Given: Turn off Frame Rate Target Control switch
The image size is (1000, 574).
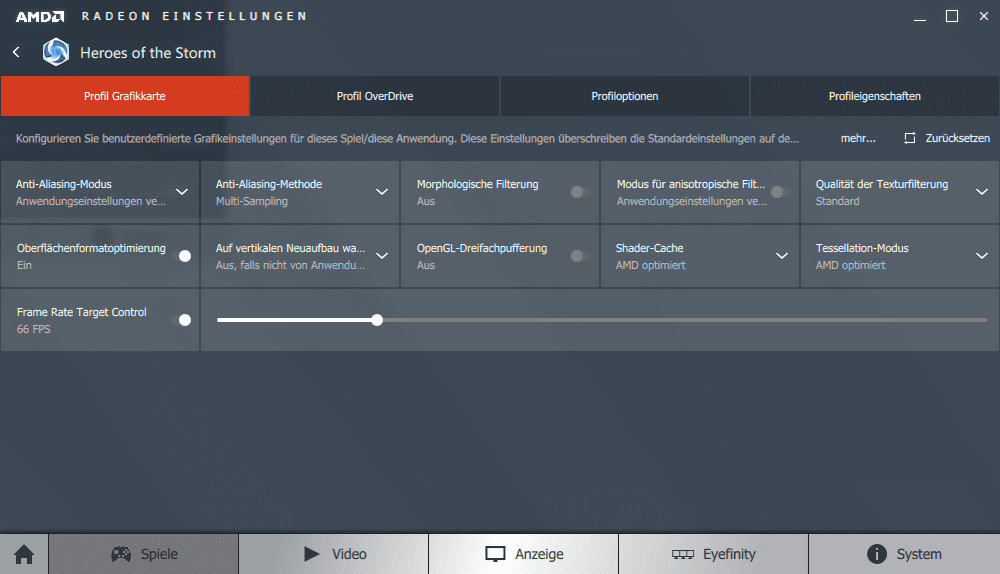Looking at the screenshot, I should 182,320.
